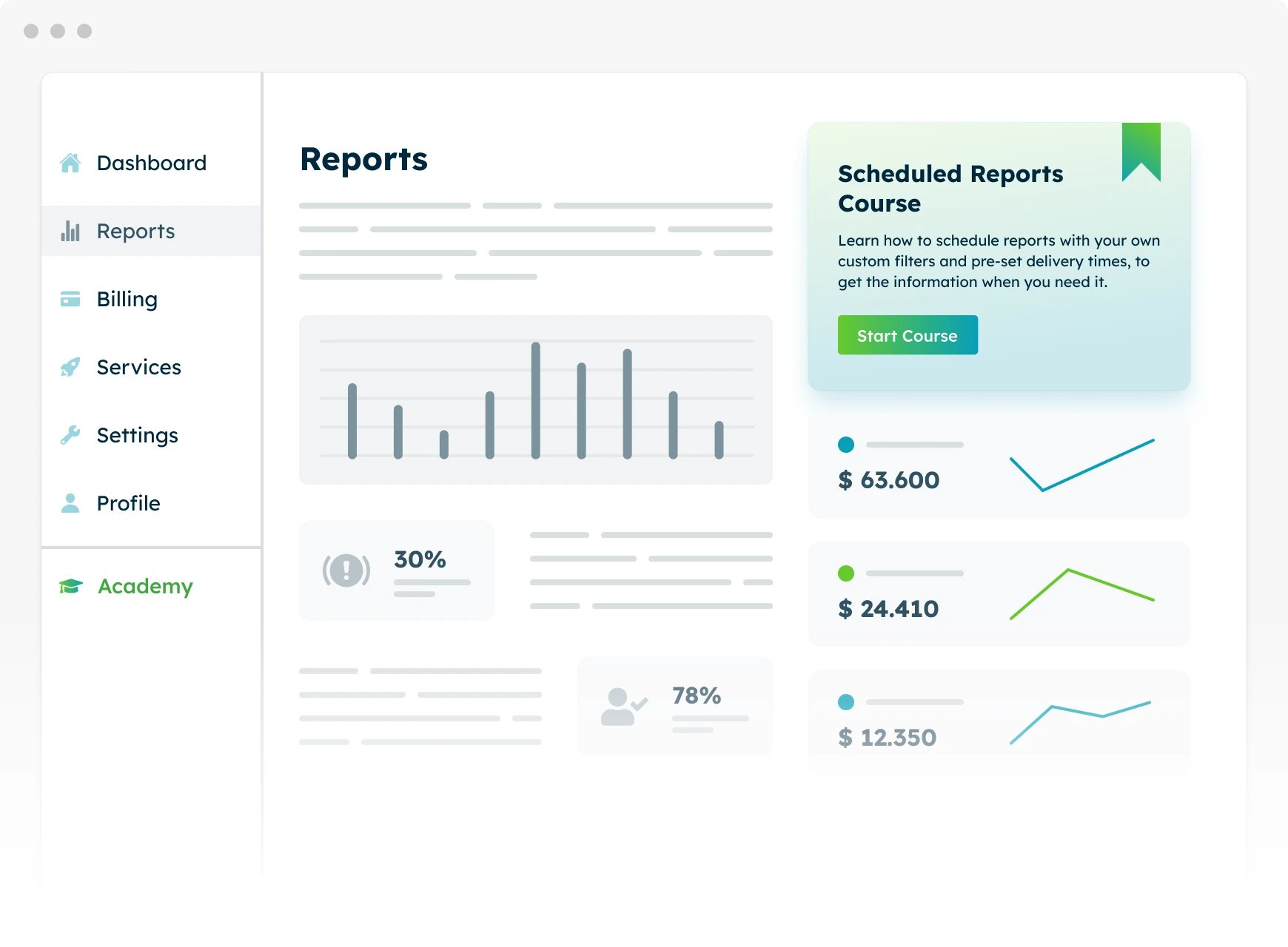
Task: Open the Dashboard menu item
Action: pos(151,163)
